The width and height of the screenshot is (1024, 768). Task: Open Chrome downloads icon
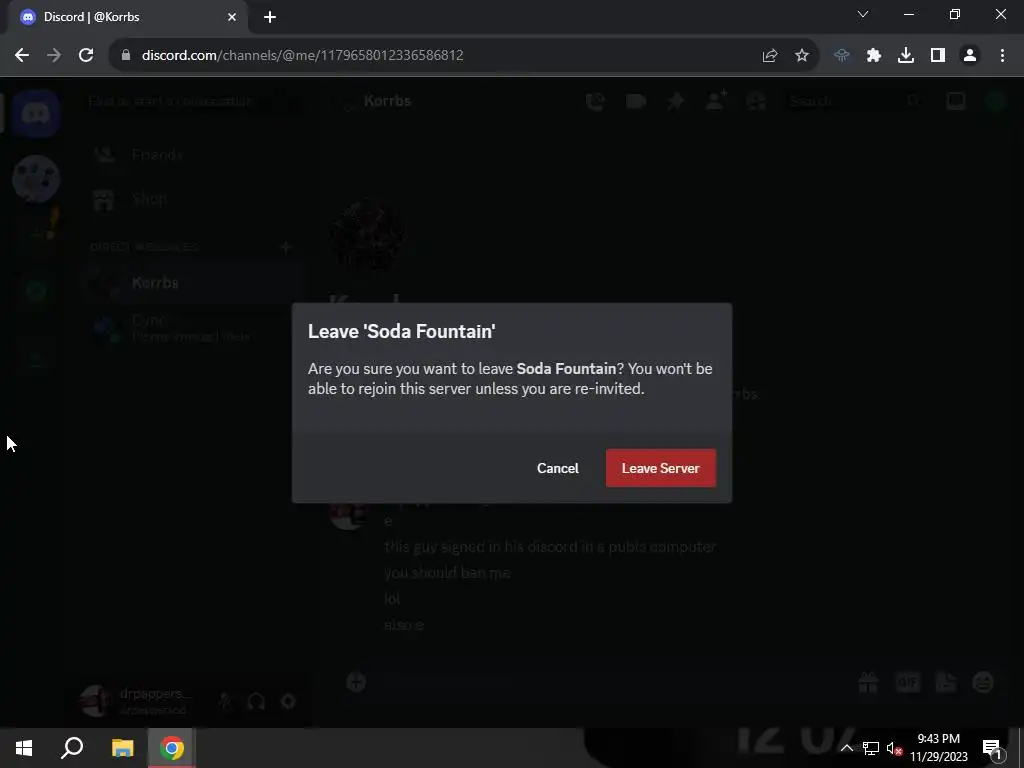906,56
